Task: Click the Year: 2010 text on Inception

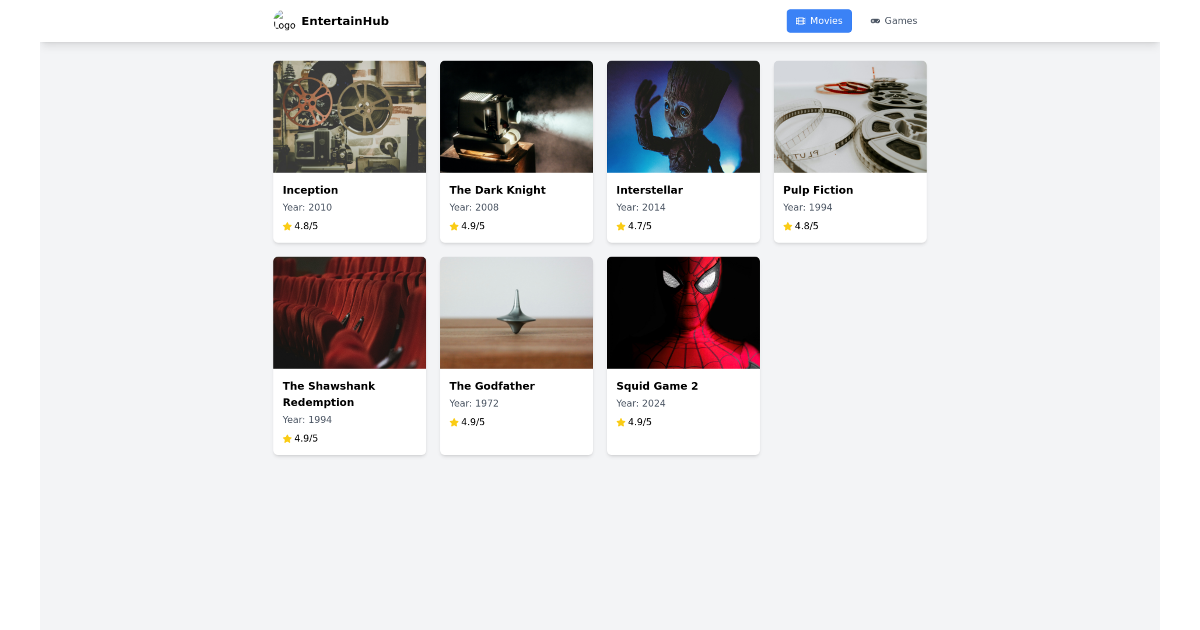Action: (x=307, y=207)
